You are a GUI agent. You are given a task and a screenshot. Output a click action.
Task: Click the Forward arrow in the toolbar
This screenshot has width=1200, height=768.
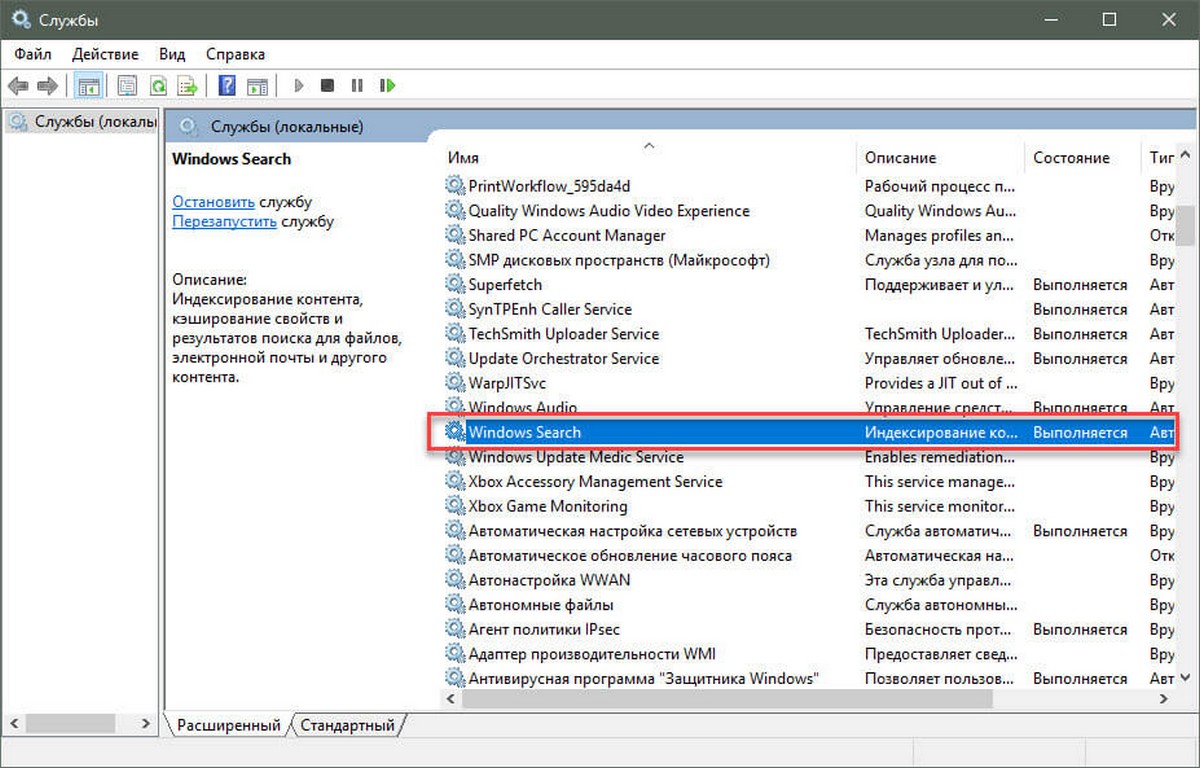click(48, 86)
